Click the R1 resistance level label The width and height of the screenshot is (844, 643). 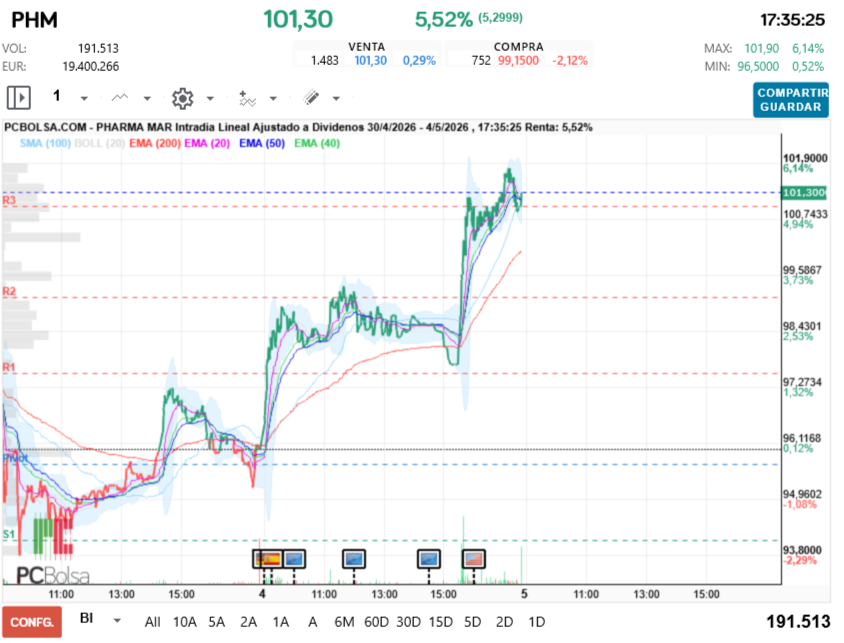click(9, 367)
